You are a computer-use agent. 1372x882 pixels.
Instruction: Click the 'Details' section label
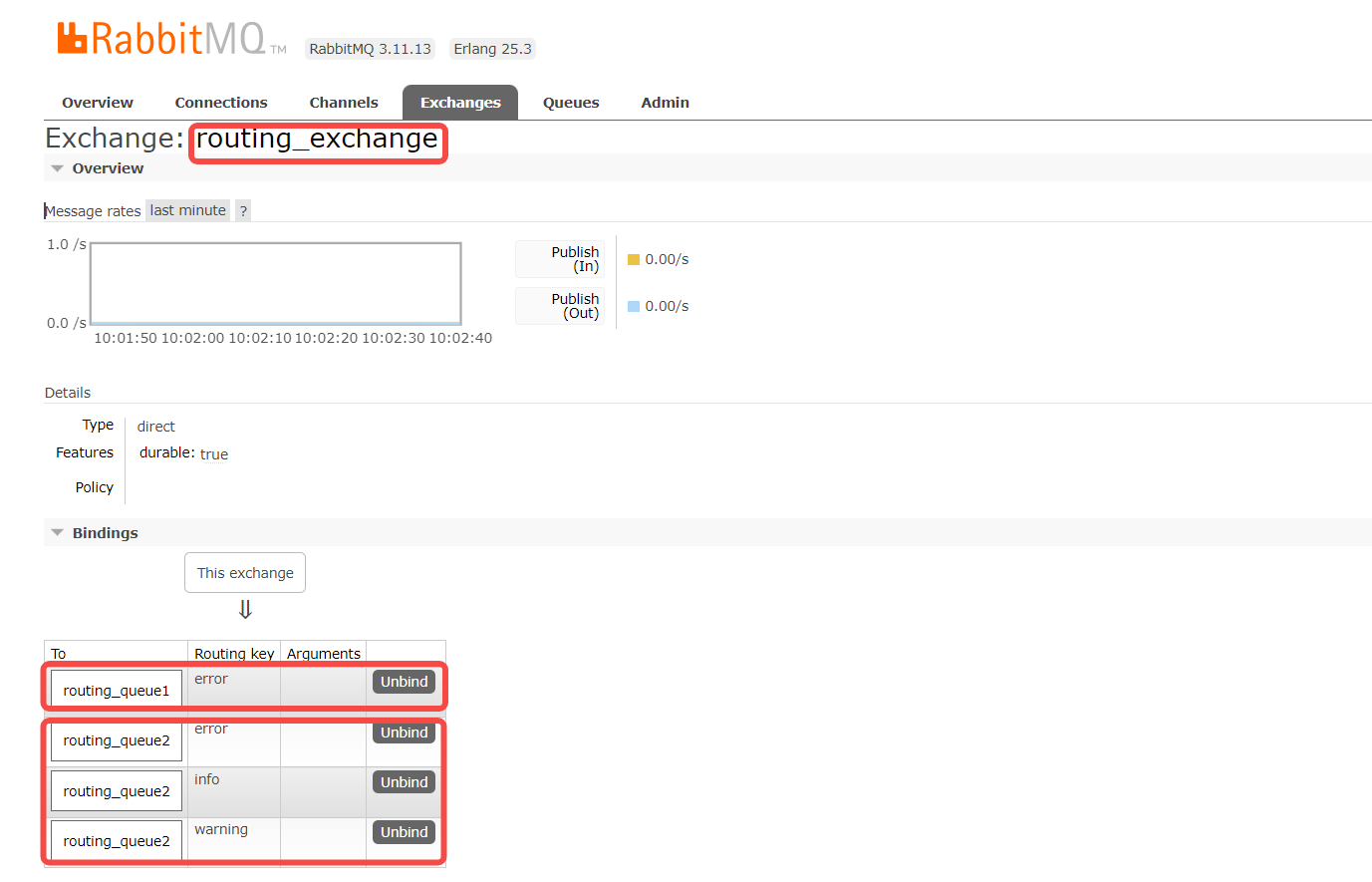coord(68,393)
